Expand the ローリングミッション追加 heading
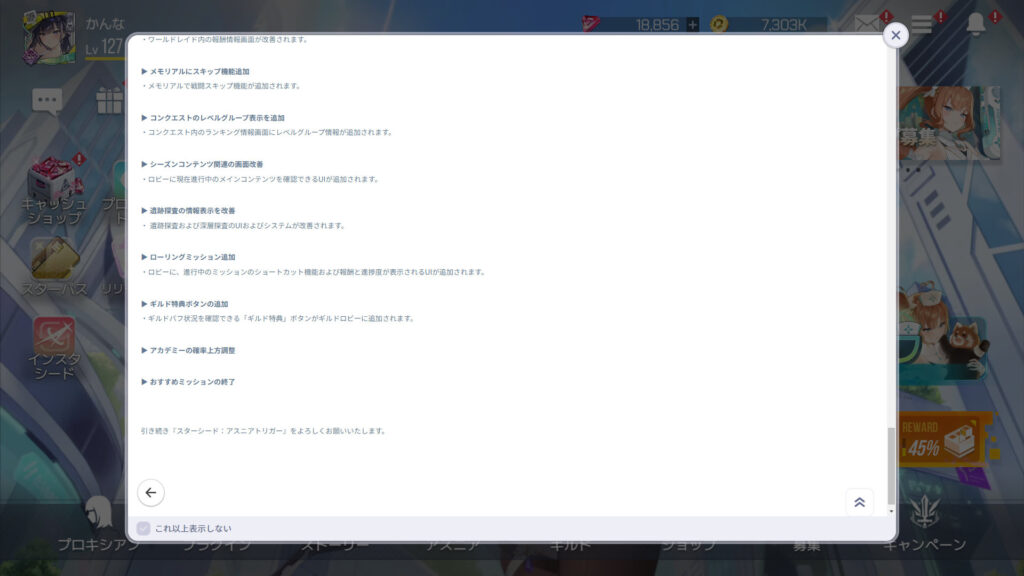 (x=192, y=257)
